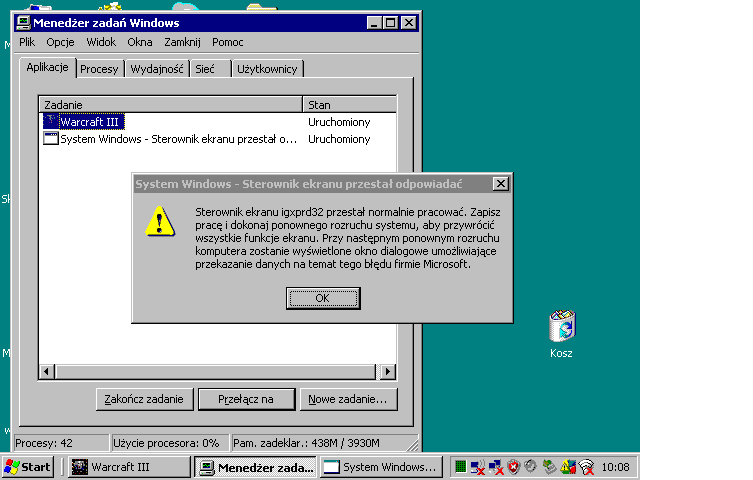Open the Plik menu
The height and width of the screenshot is (480, 753).
(27, 42)
